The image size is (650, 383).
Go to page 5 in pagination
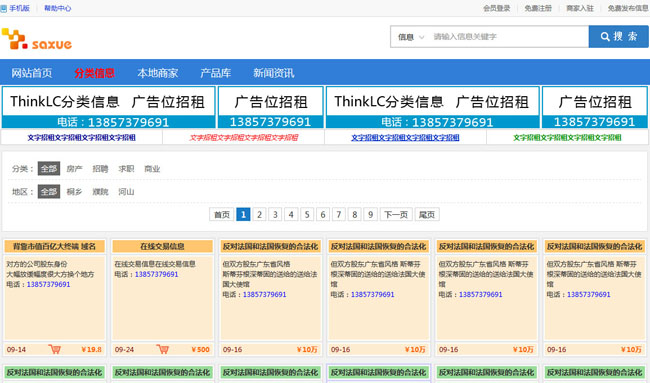[307, 214]
